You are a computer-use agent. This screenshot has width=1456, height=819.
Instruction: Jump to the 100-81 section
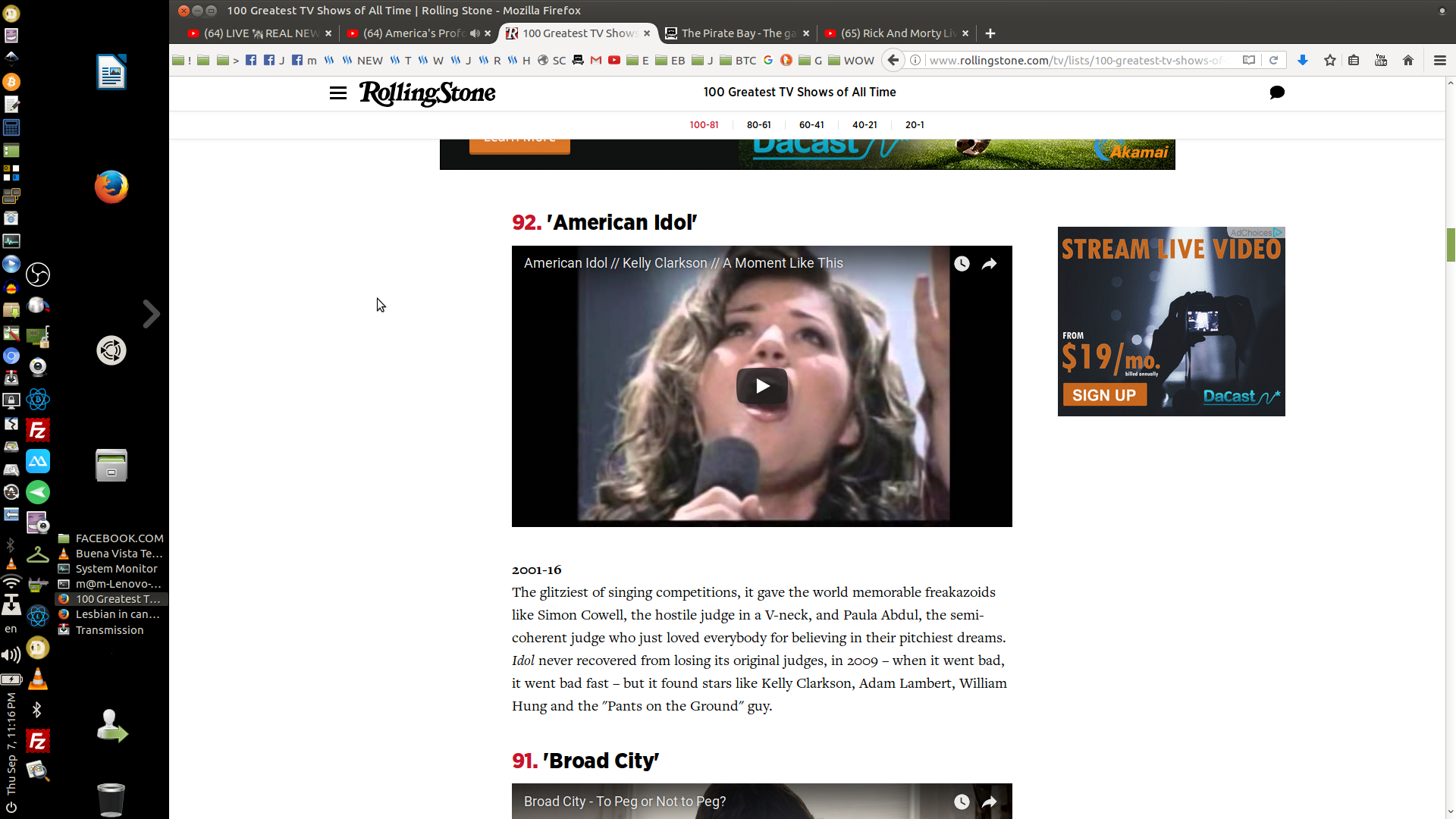coord(704,125)
